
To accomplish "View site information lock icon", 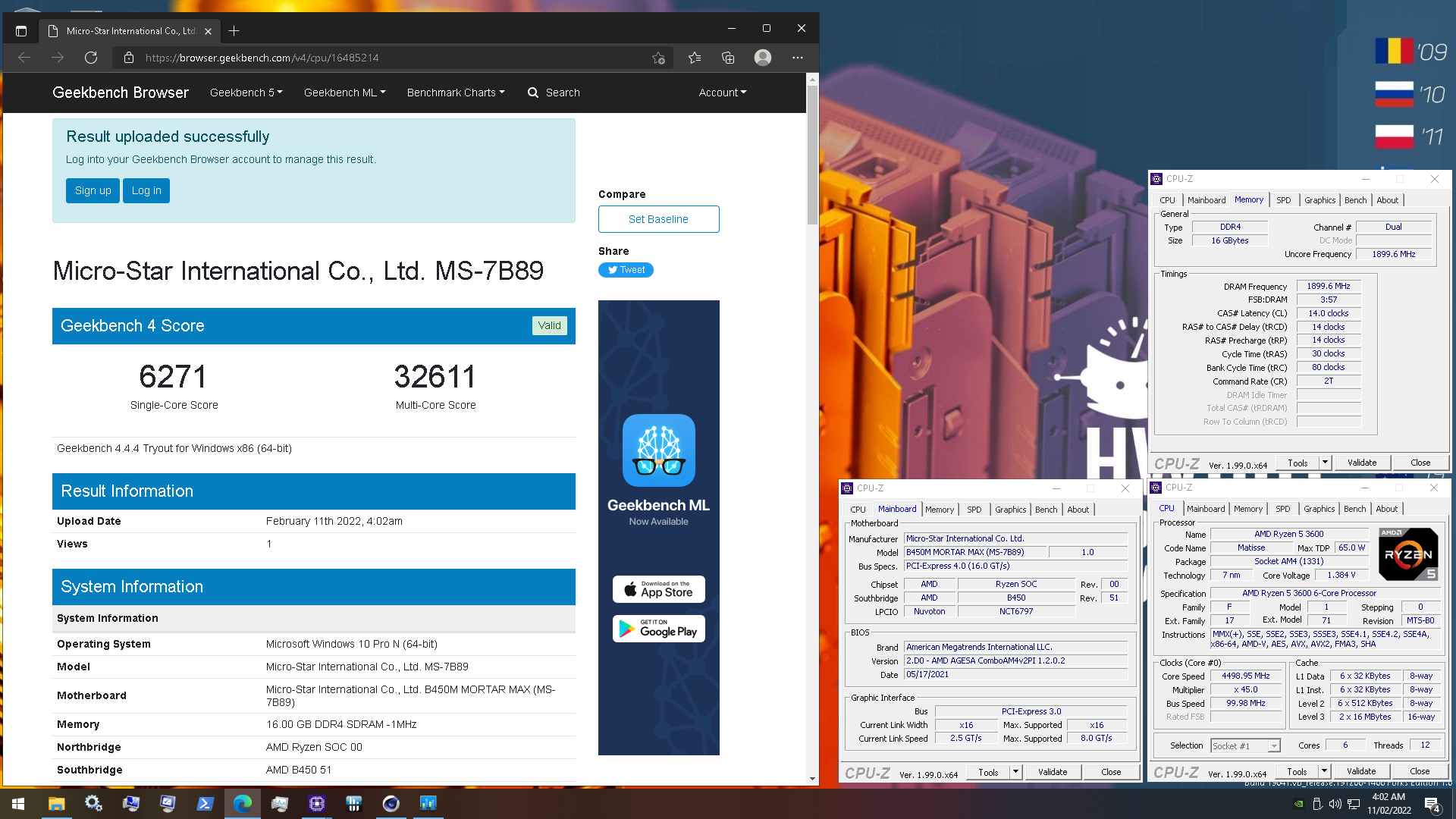I will pyautogui.click(x=129, y=58).
